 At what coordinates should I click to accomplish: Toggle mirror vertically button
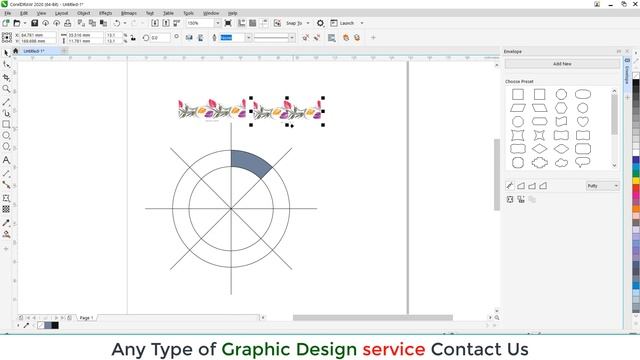(x=200, y=38)
